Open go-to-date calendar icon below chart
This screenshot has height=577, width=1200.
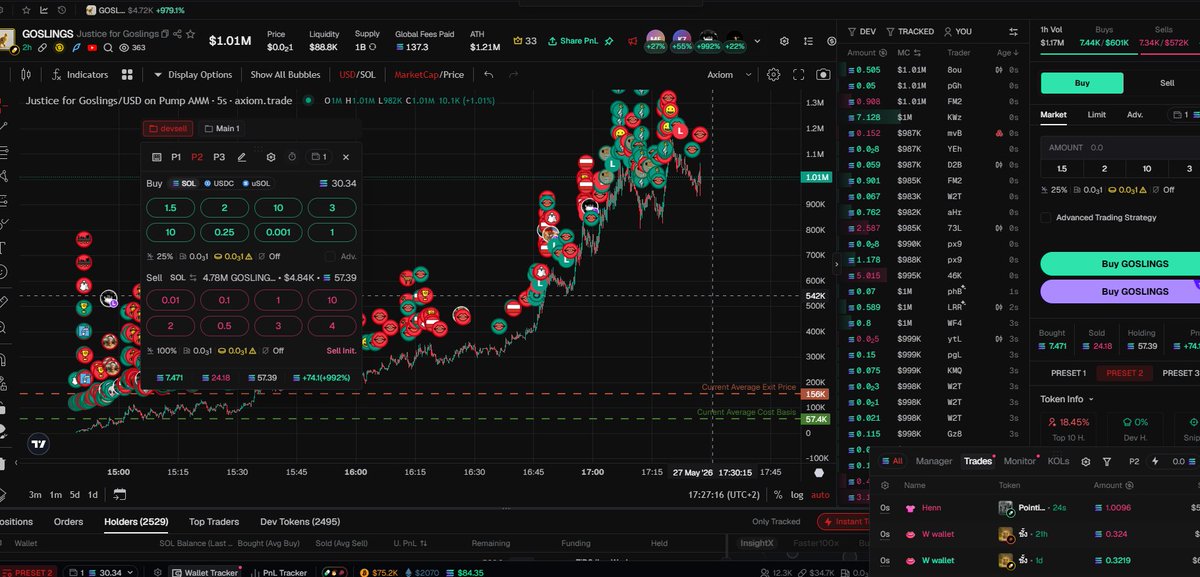click(x=120, y=494)
